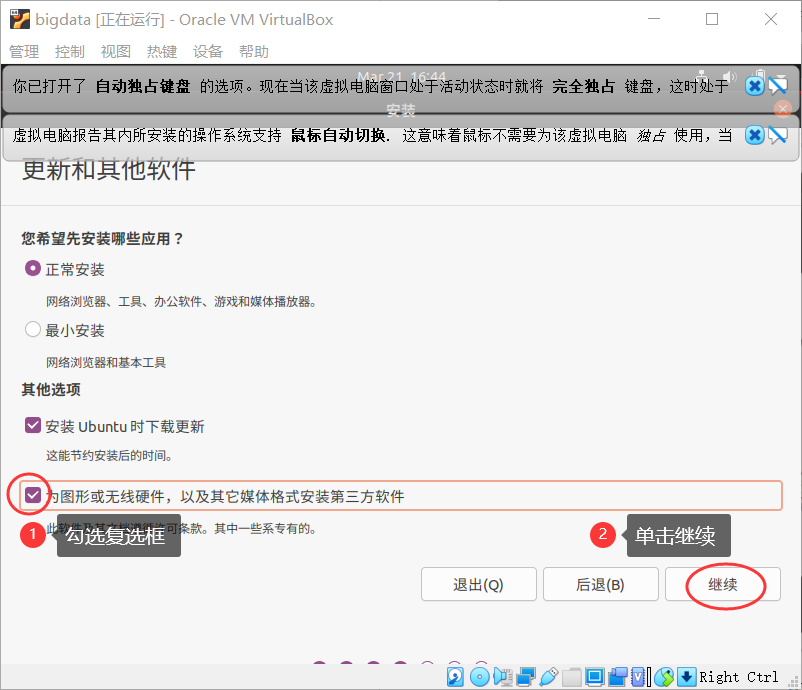Click the 后退(B) button
This screenshot has width=802, height=690.
600,584
